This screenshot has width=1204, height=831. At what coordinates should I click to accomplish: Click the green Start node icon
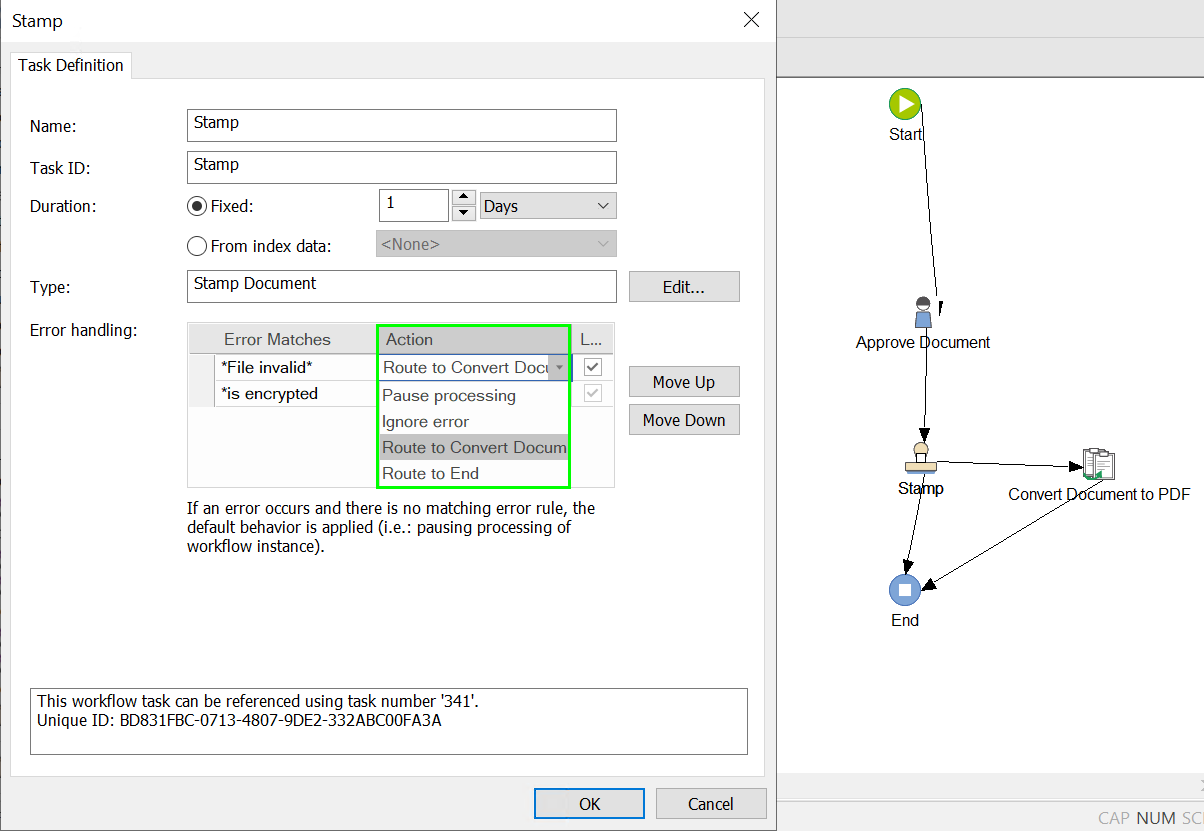pyautogui.click(x=905, y=104)
